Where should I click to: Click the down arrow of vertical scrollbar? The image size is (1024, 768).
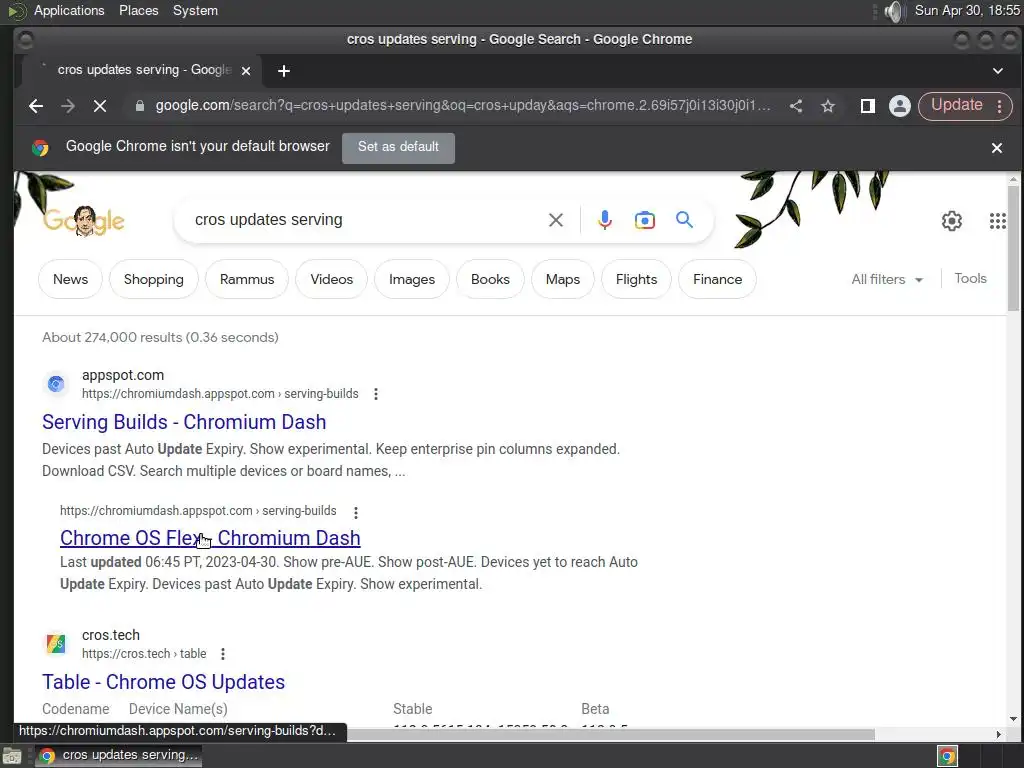pos(1014,719)
